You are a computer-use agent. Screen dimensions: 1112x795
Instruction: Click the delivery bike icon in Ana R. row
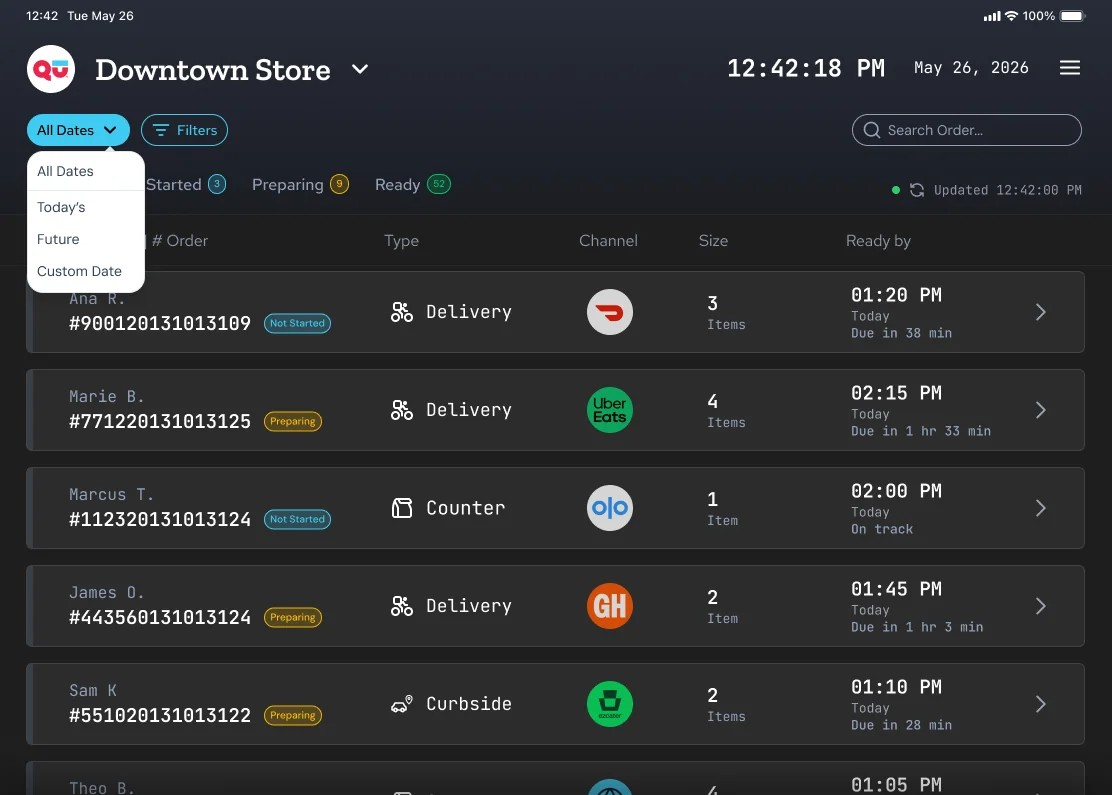tap(401, 312)
